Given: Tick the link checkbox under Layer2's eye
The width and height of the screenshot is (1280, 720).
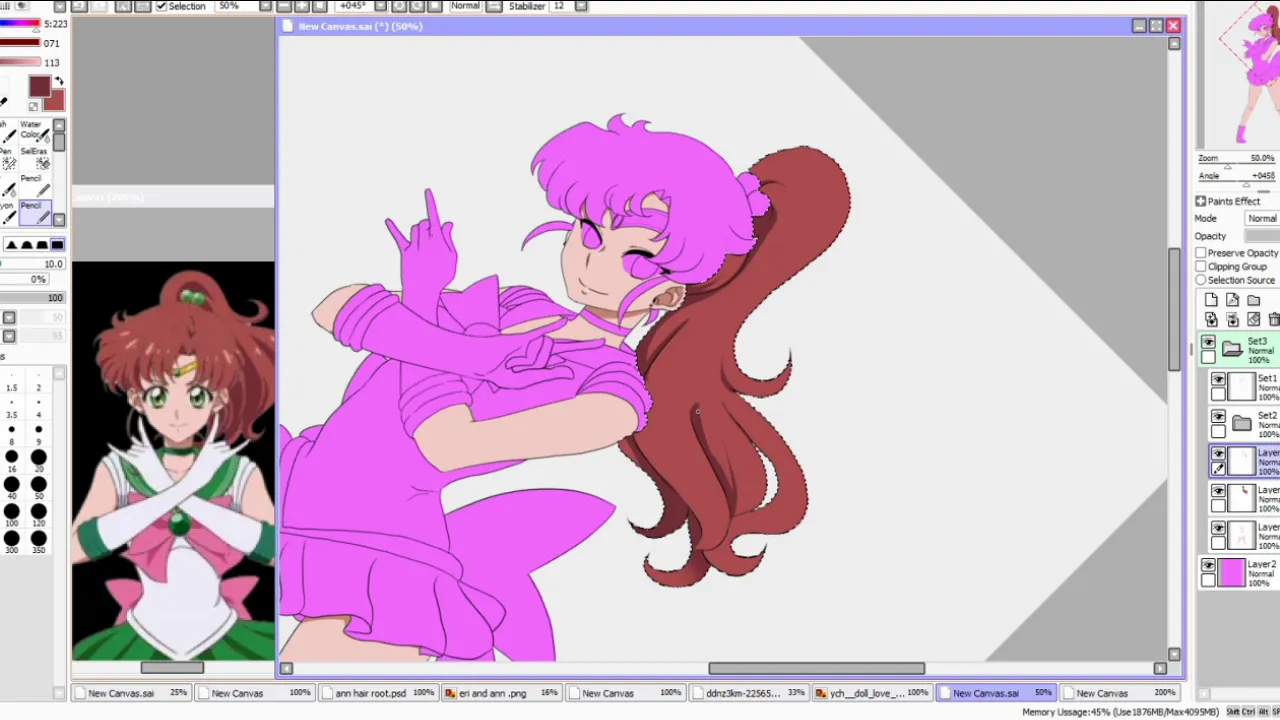Looking at the screenshot, I should point(1208,581).
